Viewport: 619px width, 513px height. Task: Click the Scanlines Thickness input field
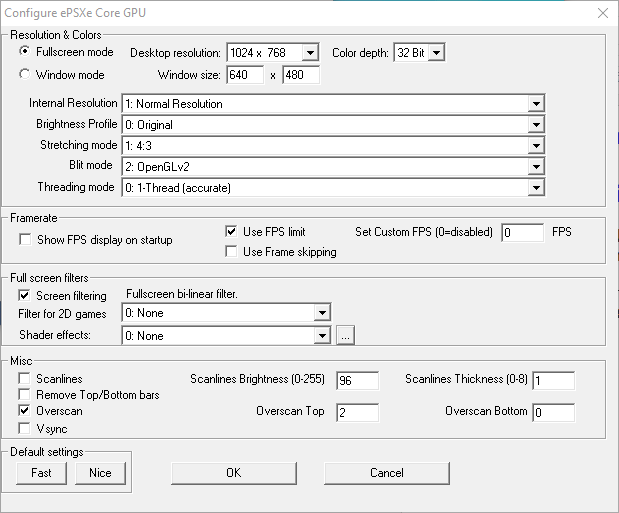tap(553, 380)
